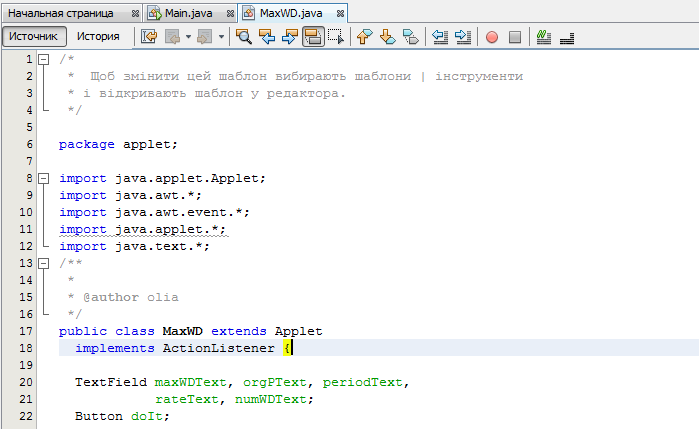Find the next occurrence icon
699x429 pixels.
coord(290,37)
